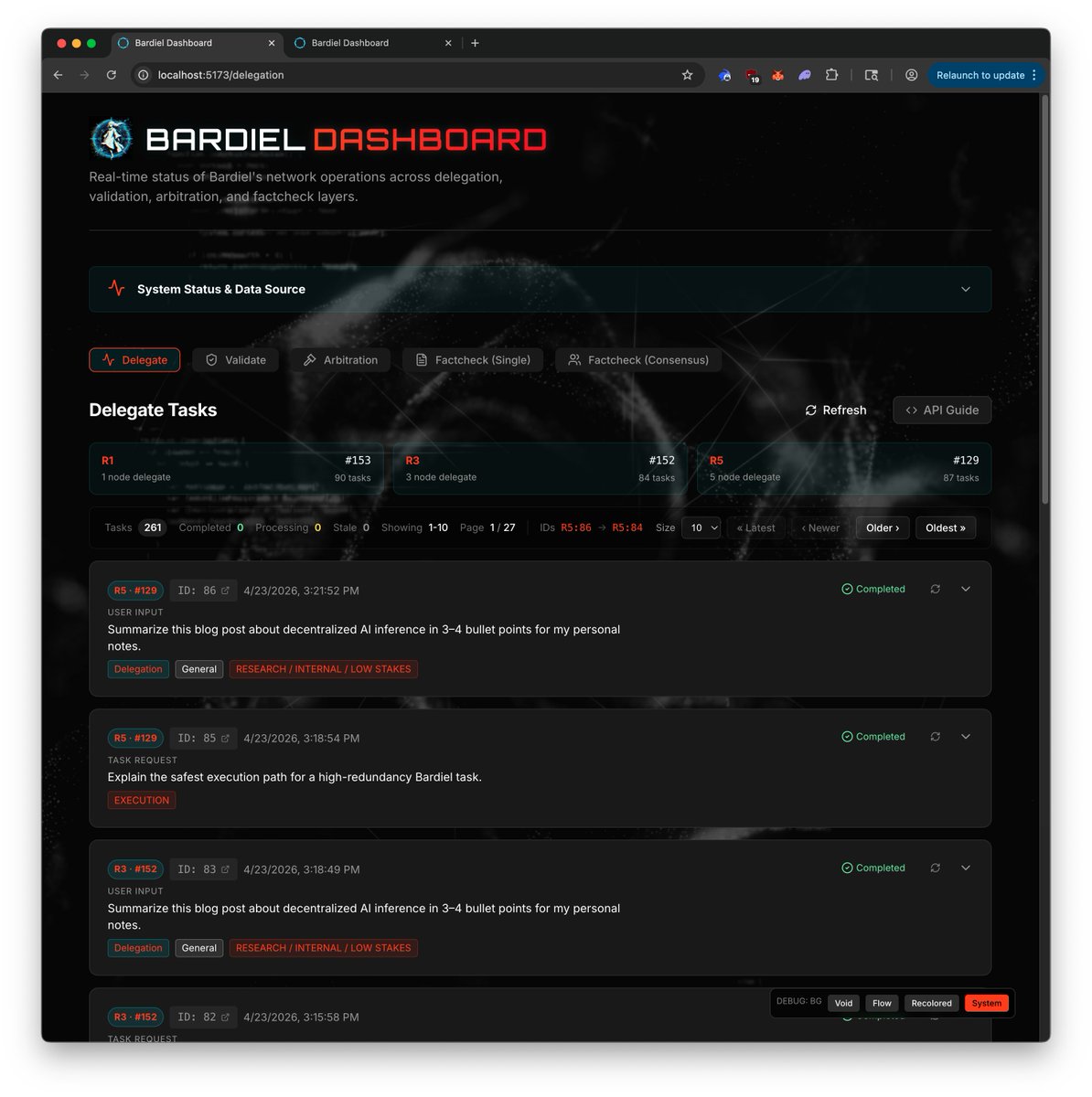Click the Refresh button
1092x1097 pixels.
click(x=835, y=410)
